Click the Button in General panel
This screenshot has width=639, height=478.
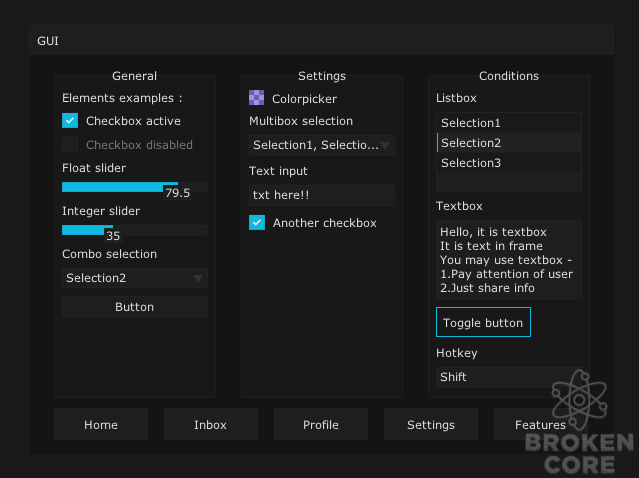click(x=135, y=306)
